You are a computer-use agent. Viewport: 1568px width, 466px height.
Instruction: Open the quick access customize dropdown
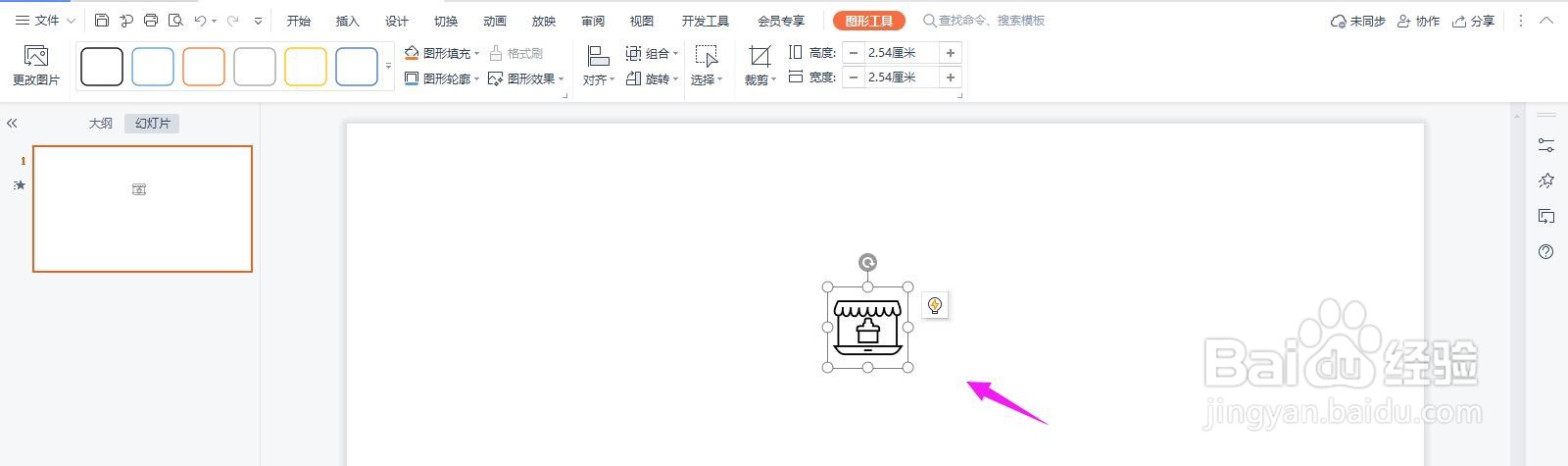coord(258,21)
